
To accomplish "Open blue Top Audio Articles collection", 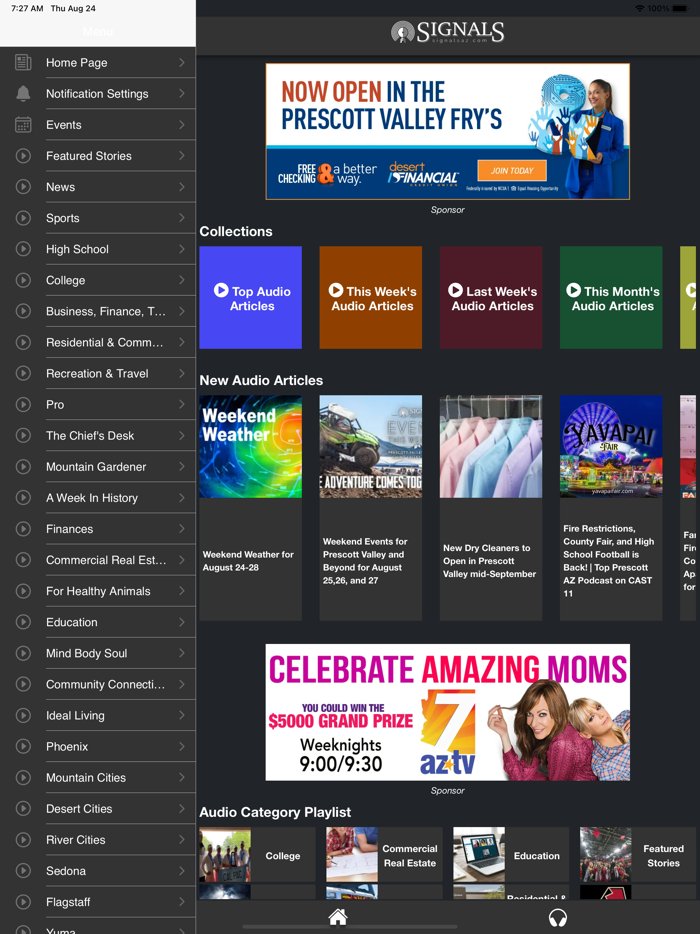I will tap(251, 297).
